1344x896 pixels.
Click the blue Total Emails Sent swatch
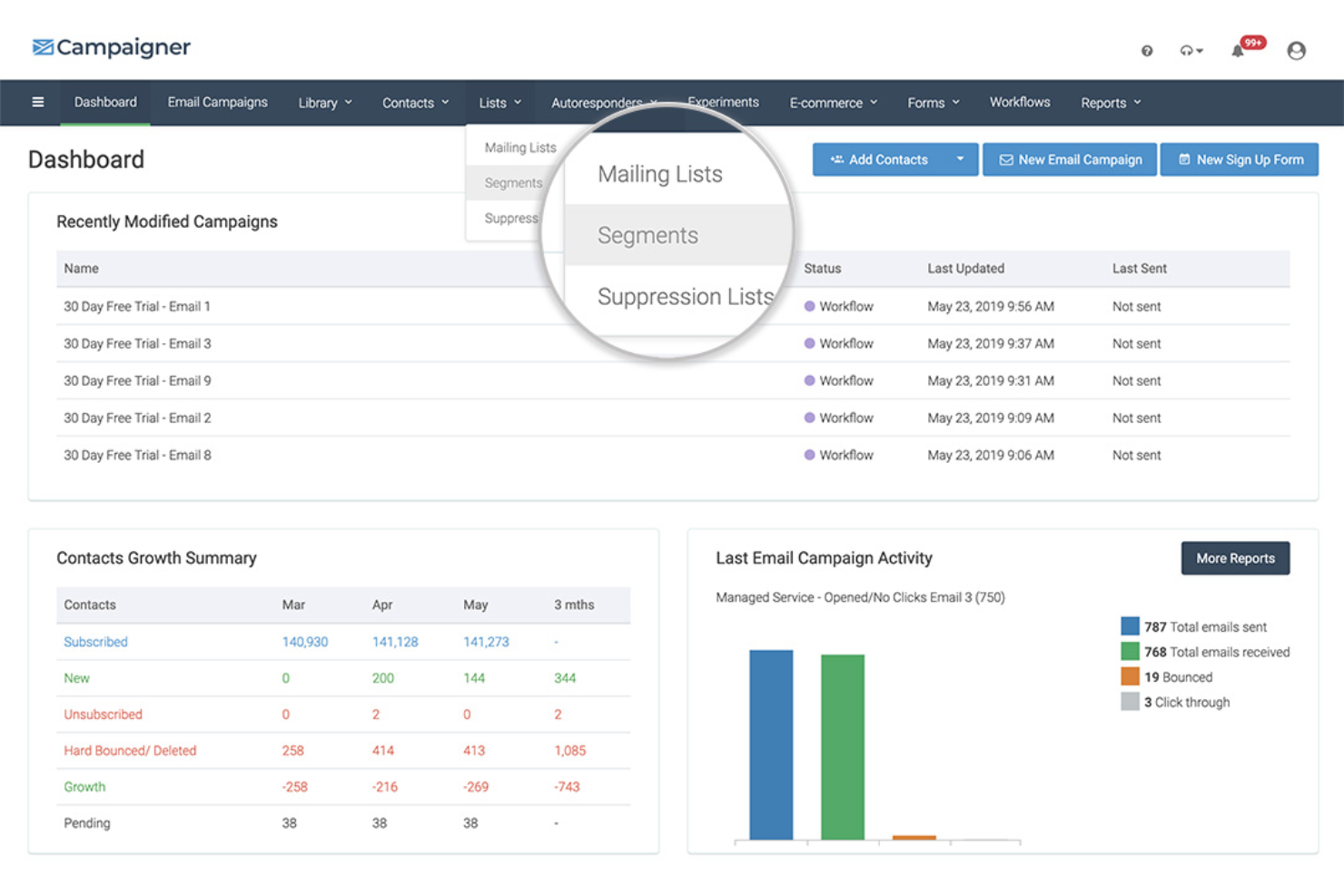pos(1129,625)
